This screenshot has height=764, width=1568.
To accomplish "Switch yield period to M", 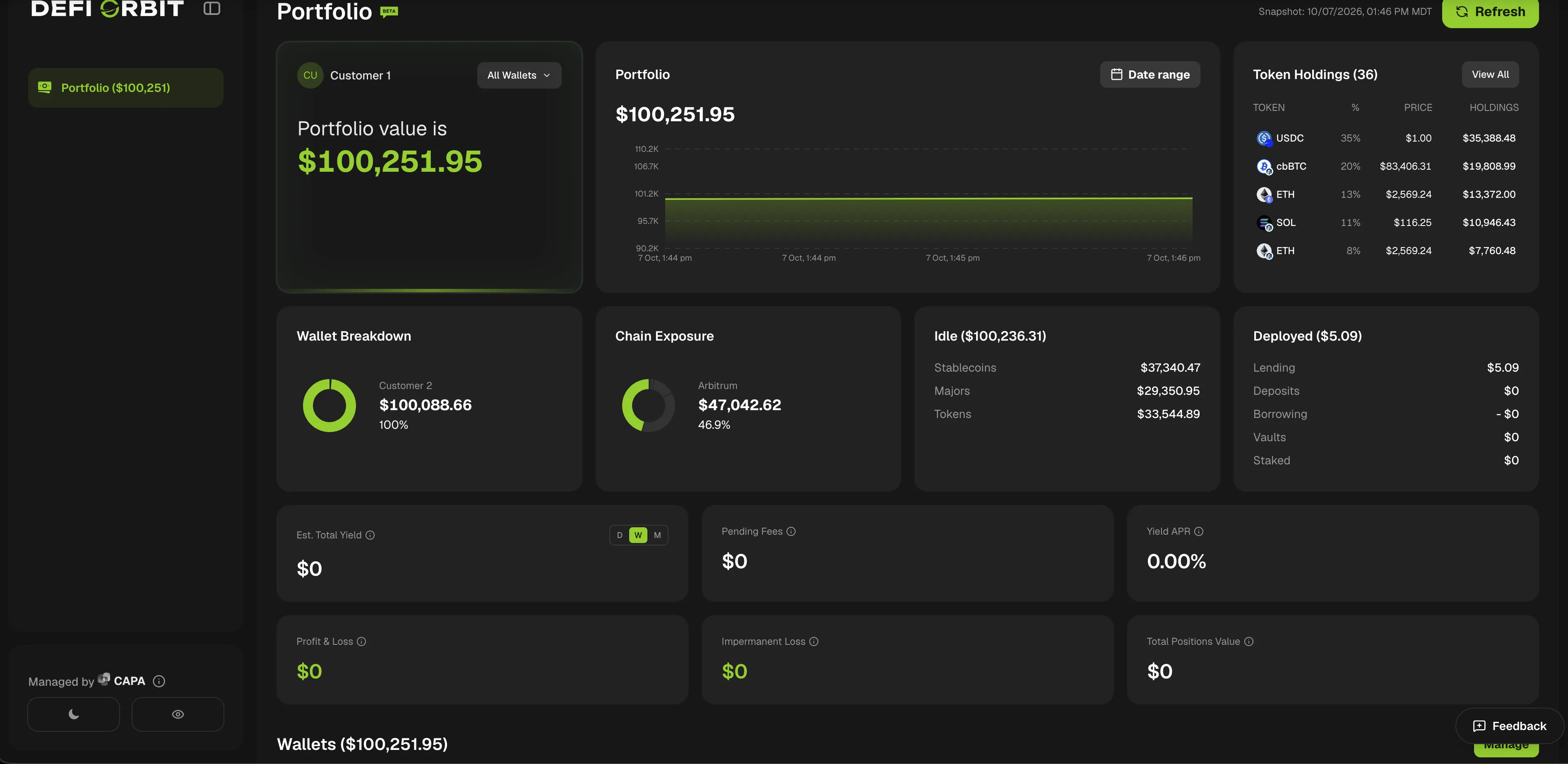I will [x=657, y=535].
